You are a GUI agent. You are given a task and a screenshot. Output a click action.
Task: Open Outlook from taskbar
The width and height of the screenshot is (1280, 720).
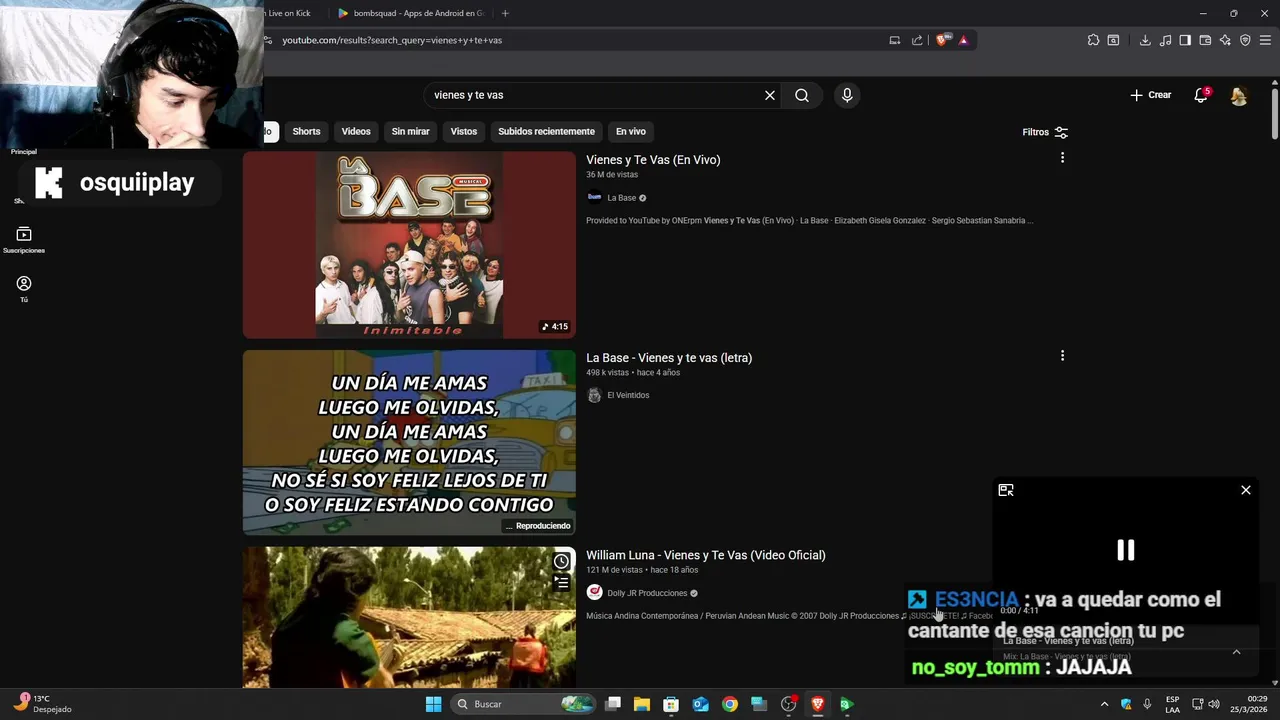700,704
